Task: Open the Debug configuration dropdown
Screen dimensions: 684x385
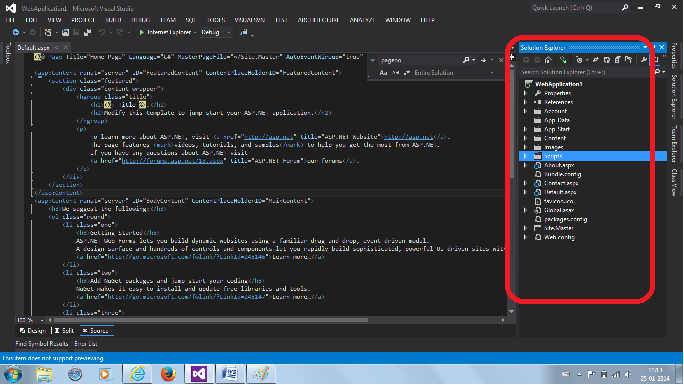Action: click(x=229, y=32)
